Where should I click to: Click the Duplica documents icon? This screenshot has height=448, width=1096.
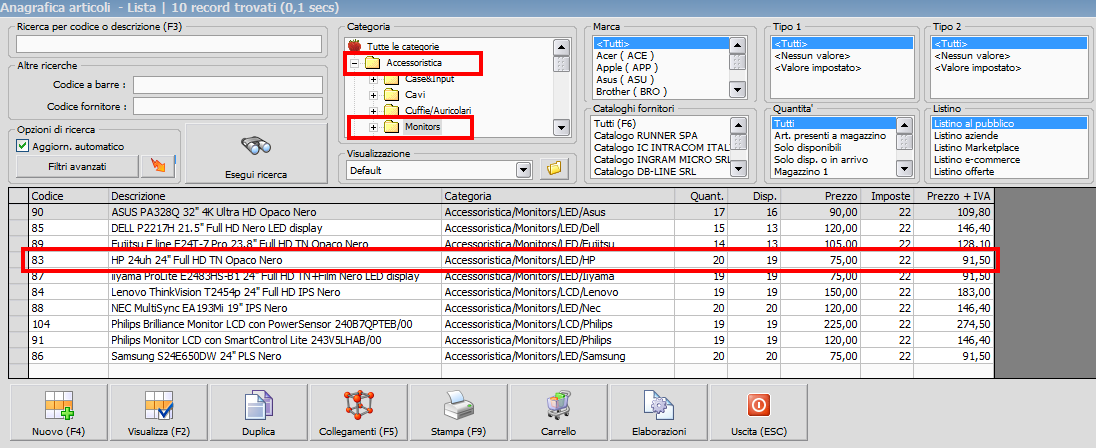(x=259, y=405)
